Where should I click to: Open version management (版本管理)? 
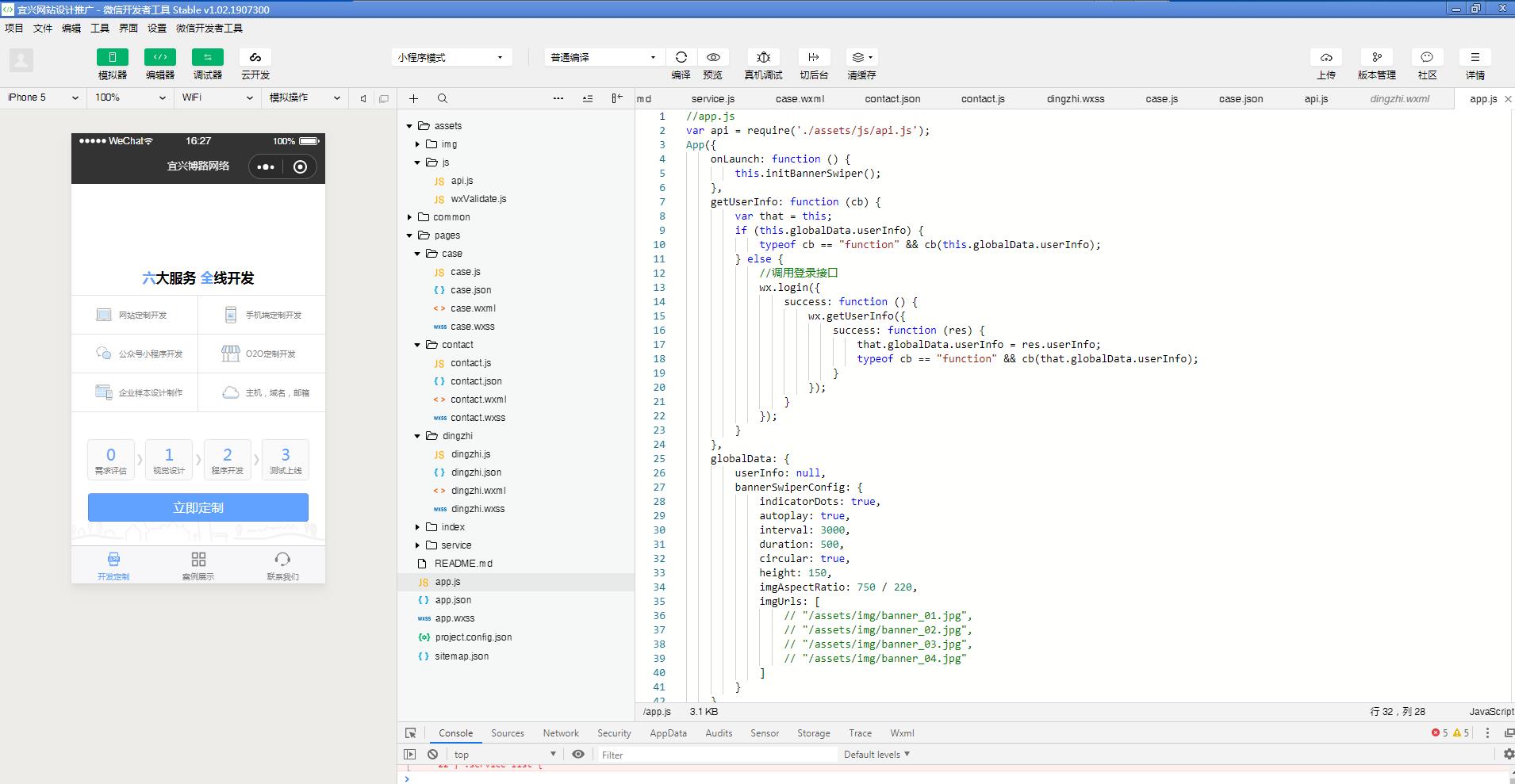tap(1376, 57)
